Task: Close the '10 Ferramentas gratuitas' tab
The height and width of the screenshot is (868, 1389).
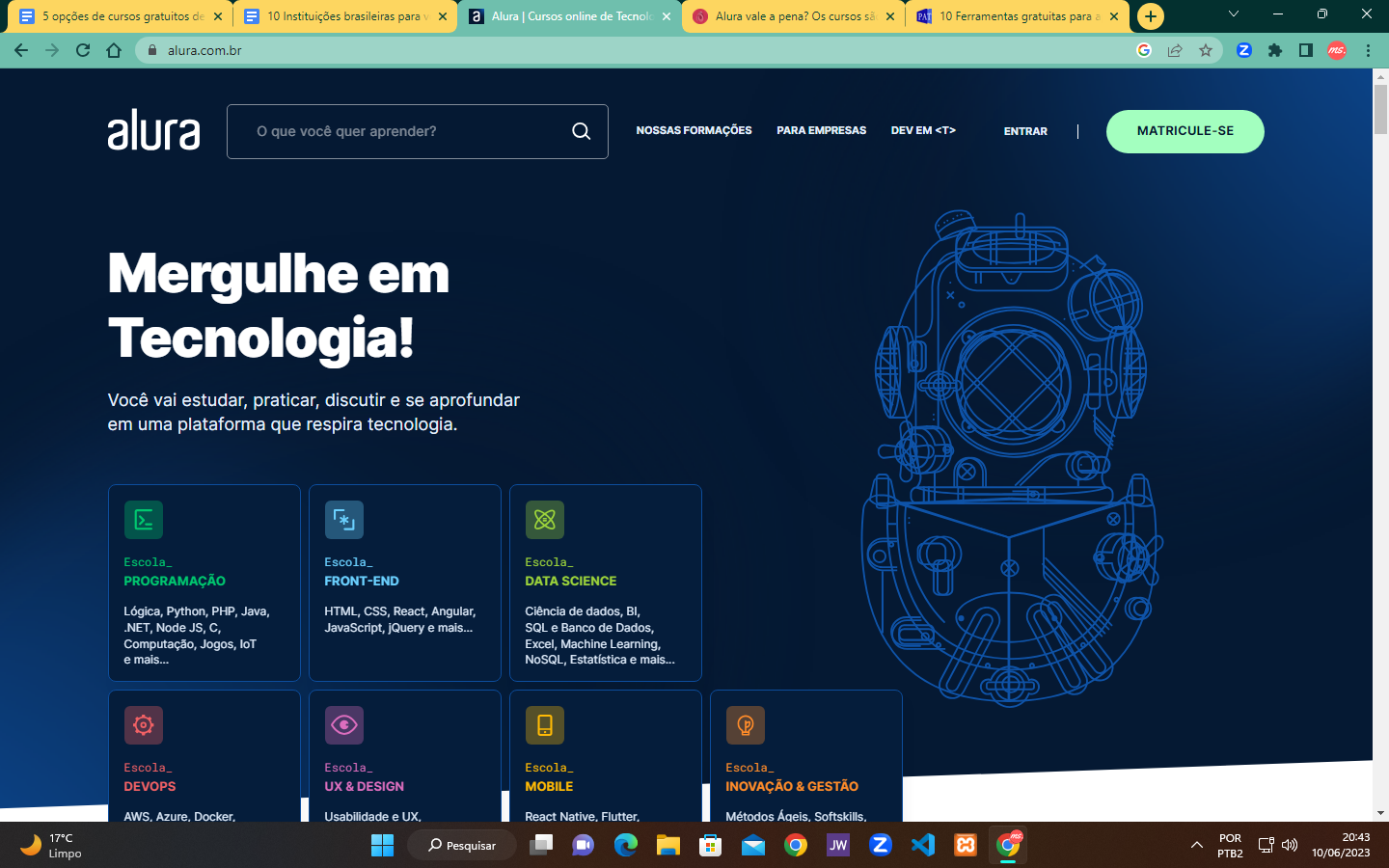Action: click(1114, 16)
